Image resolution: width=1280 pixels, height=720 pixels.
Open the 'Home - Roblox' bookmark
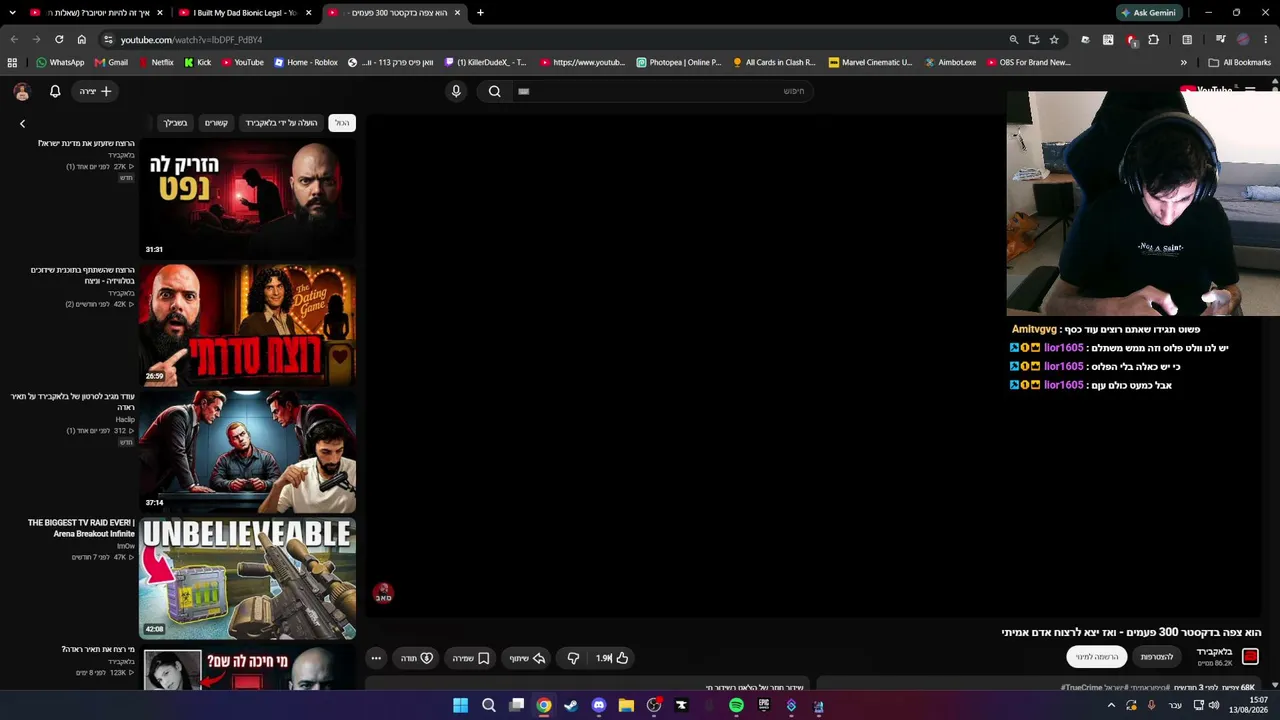pos(304,62)
